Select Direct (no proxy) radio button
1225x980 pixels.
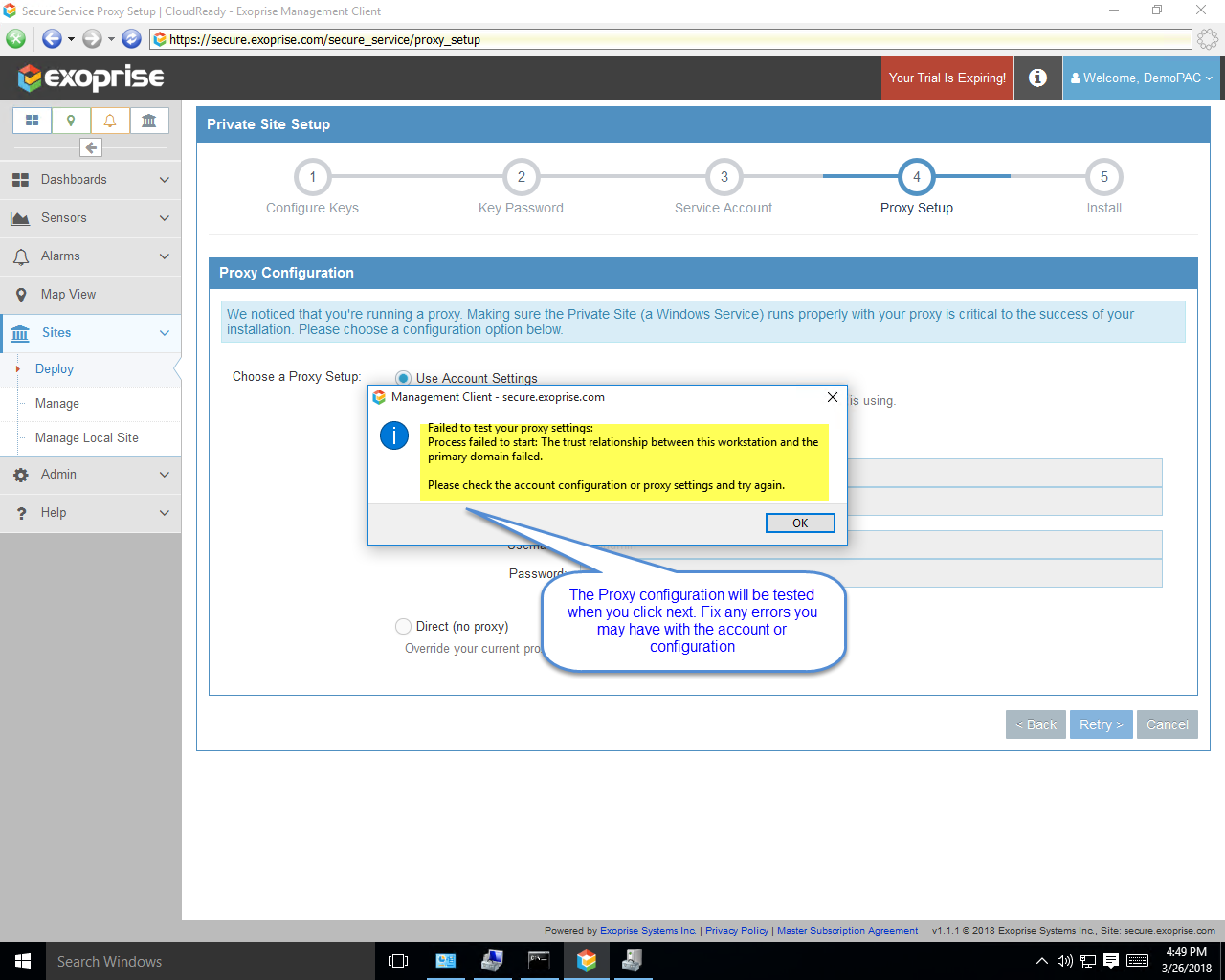[403, 627]
